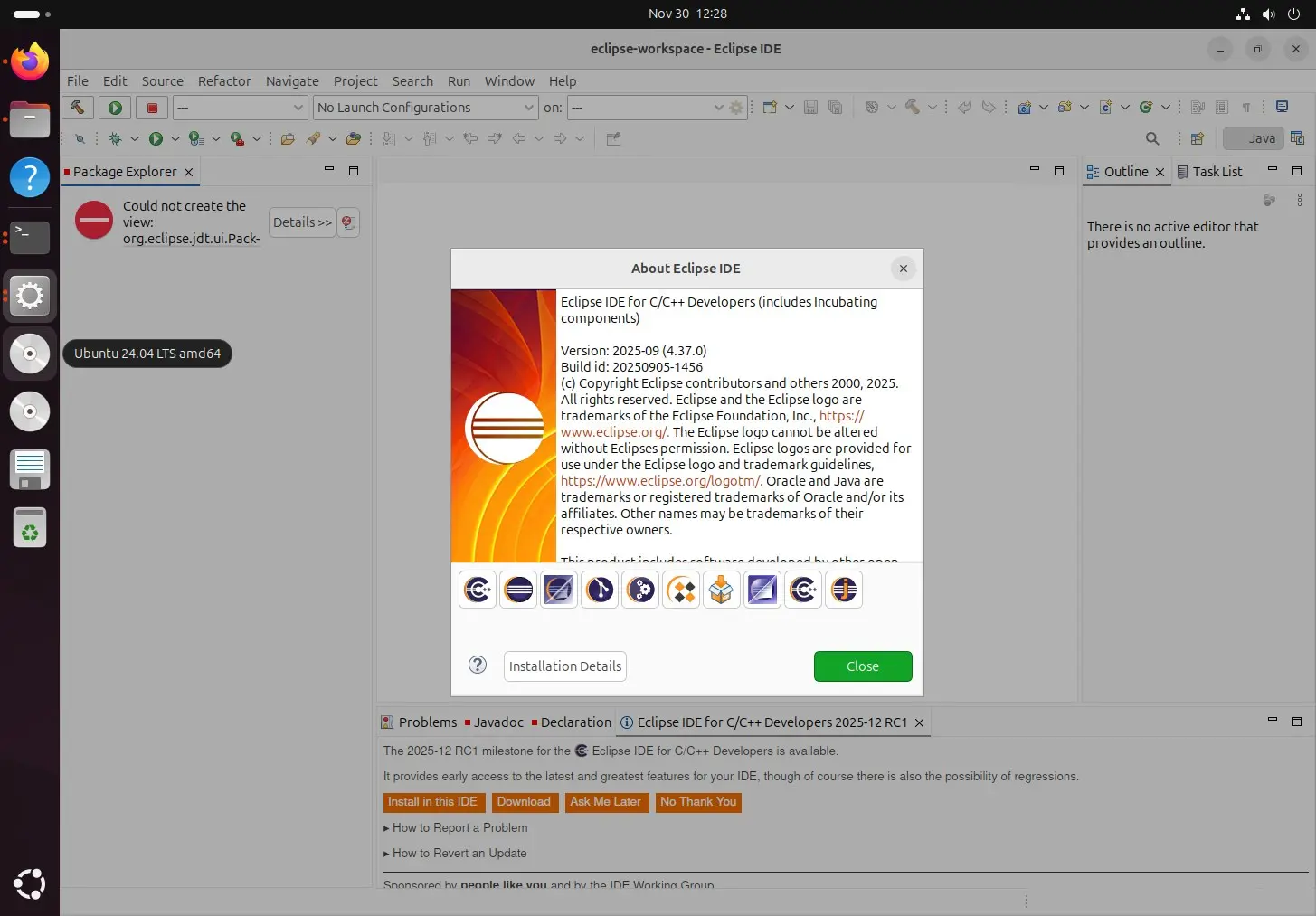Click the Git feature icon in About dialog
The image size is (1316, 916).
pyautogui.click(x=600, y=590)
